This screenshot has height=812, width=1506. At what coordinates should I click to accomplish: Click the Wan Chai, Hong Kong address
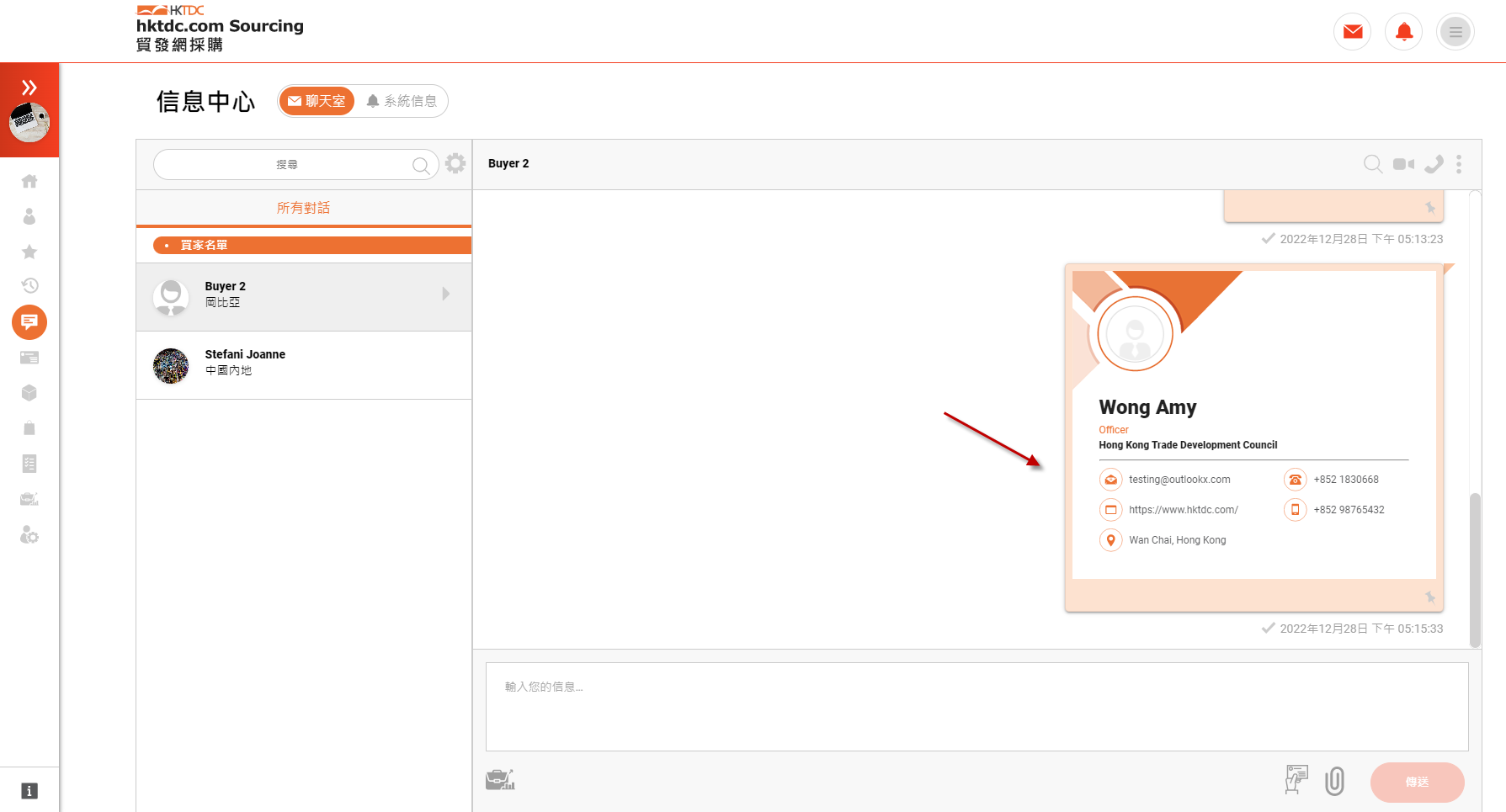click(x=1178, y=540)
